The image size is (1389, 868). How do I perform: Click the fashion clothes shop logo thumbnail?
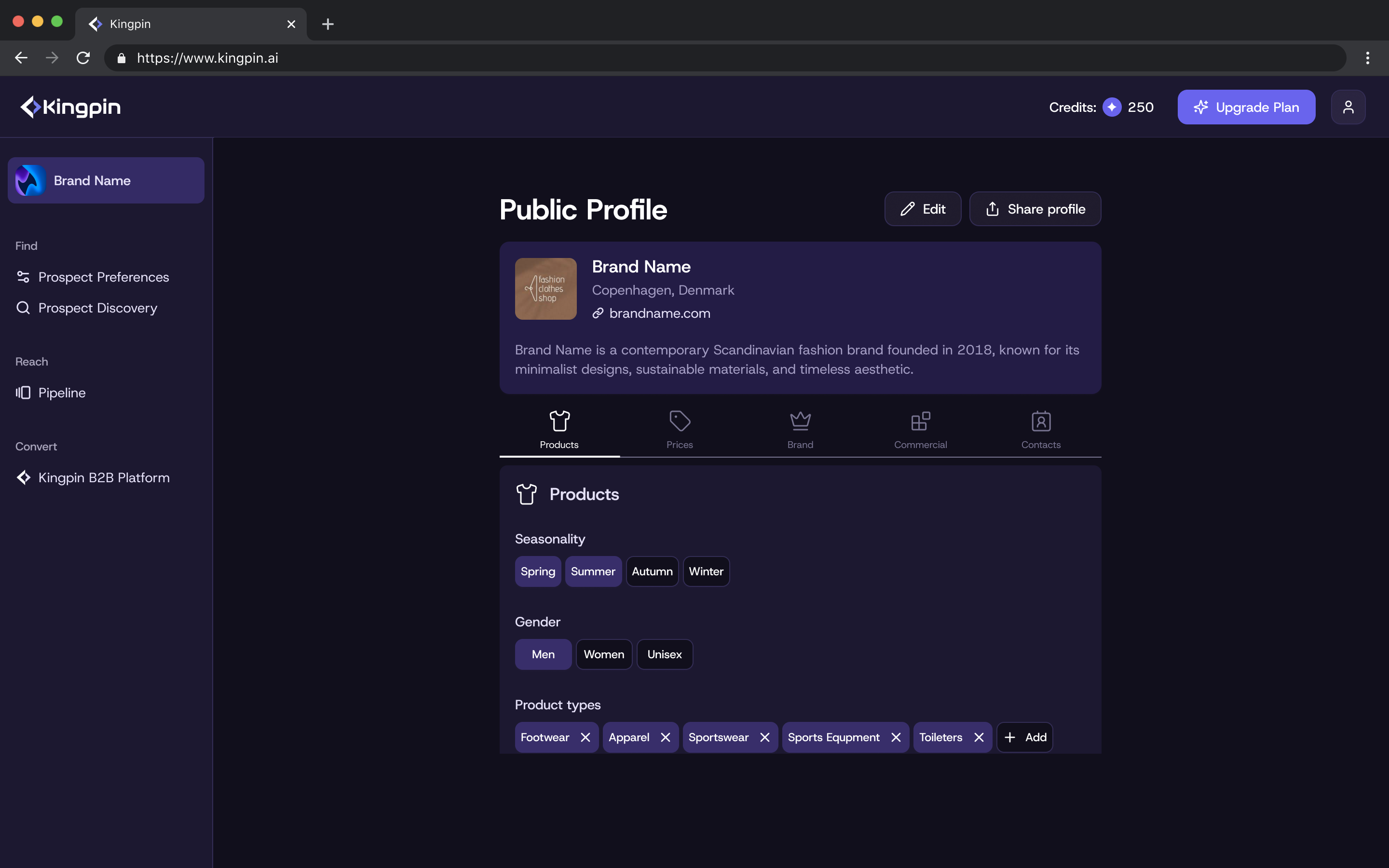(x=546, y=289)
